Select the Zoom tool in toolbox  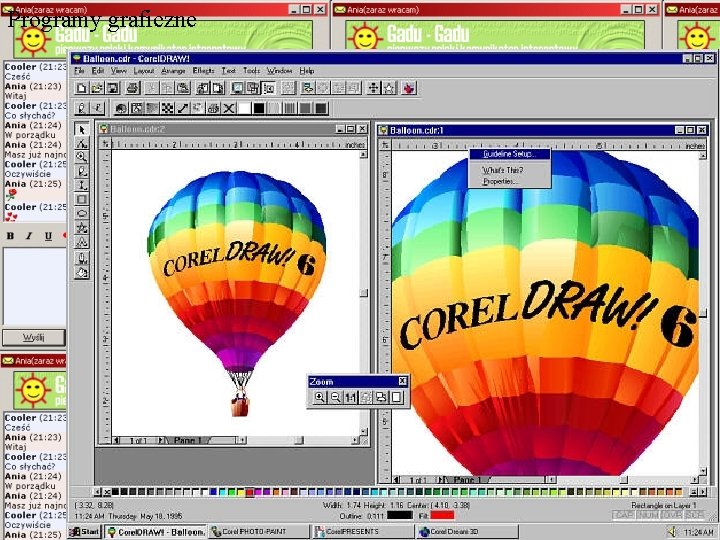82,157
